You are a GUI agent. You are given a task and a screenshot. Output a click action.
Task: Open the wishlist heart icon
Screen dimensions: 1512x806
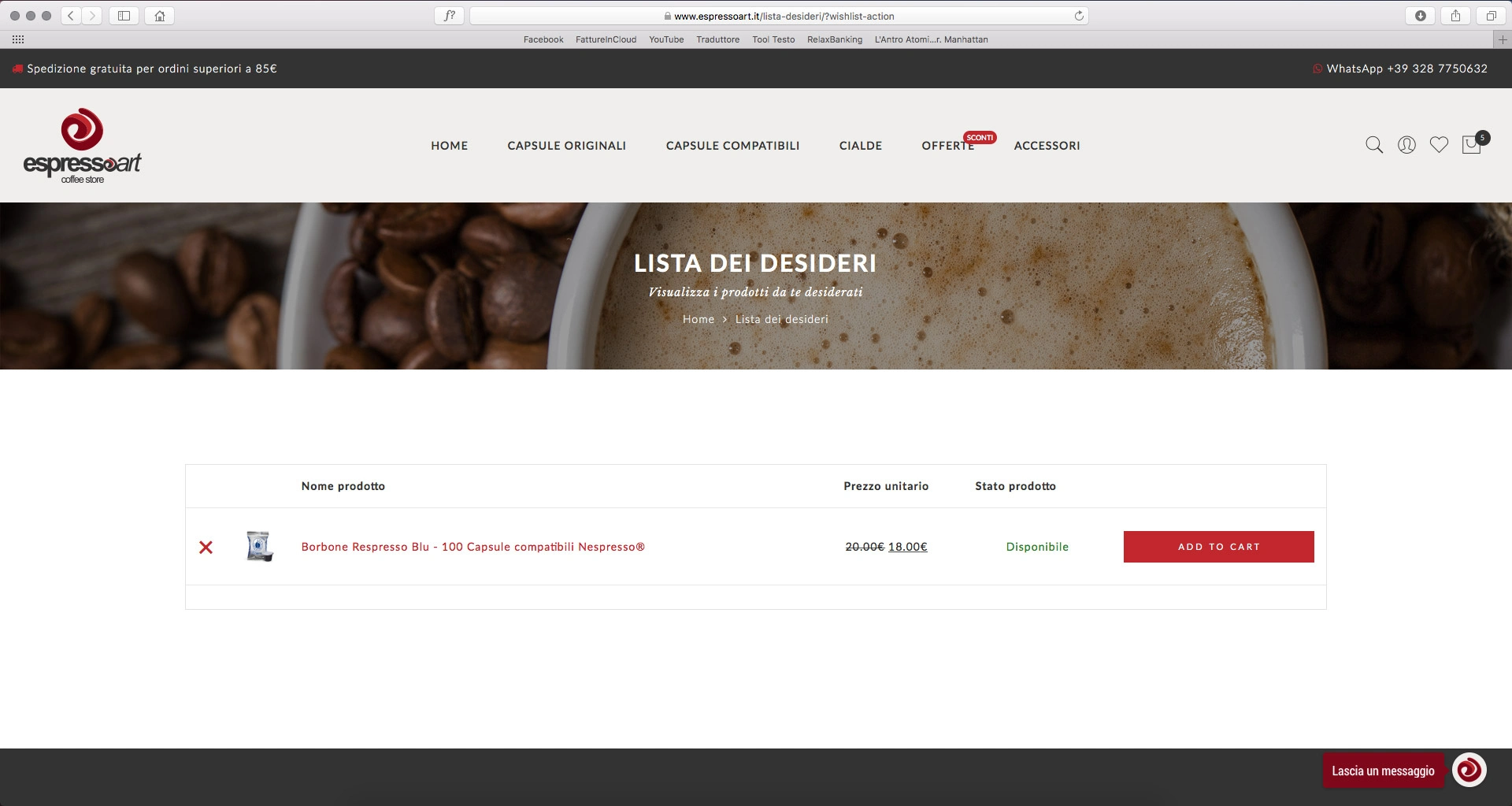(x=1439, y=145)
